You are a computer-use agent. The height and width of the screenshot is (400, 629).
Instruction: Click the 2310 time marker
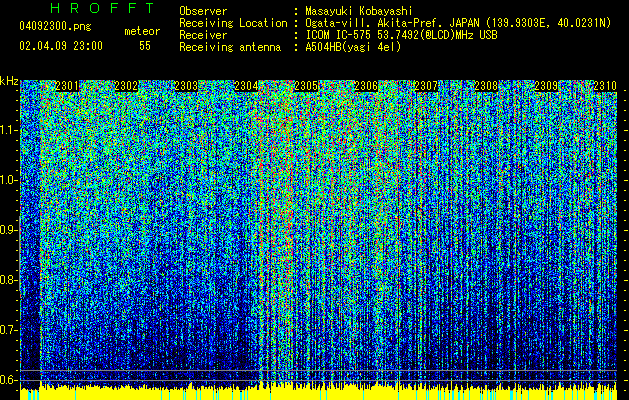(605, 86)
